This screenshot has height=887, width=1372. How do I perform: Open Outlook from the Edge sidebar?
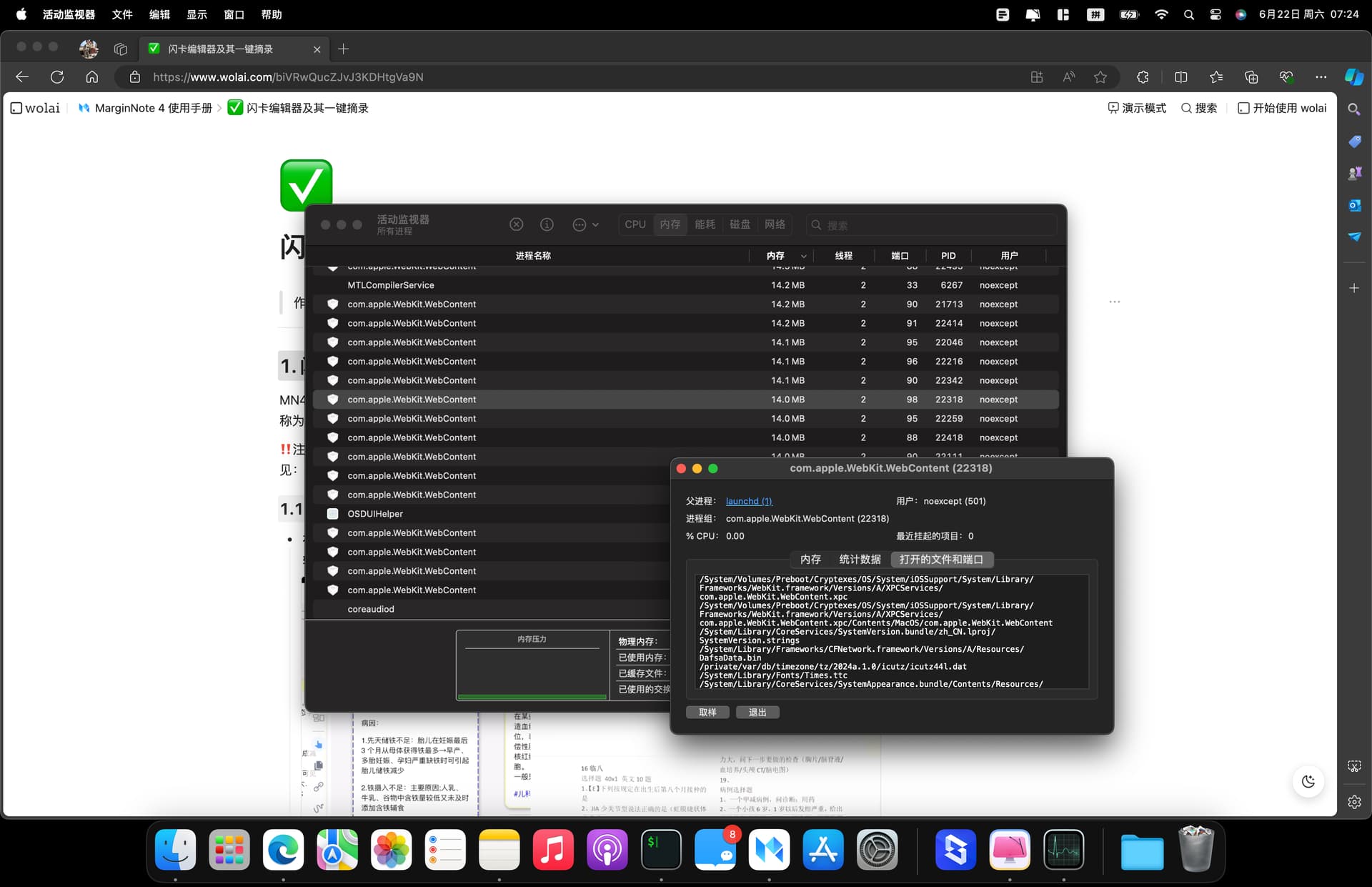[x=1354, y=205]
